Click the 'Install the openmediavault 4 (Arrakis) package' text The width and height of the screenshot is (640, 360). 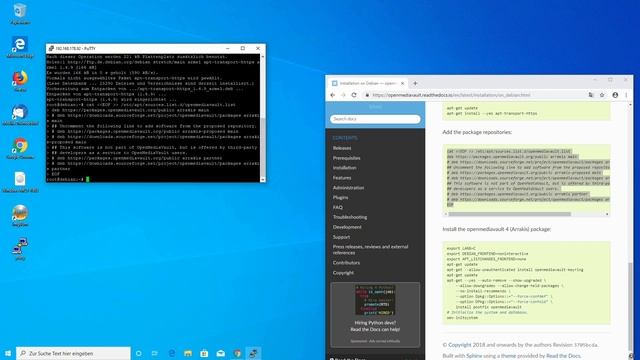coord(497,229)
